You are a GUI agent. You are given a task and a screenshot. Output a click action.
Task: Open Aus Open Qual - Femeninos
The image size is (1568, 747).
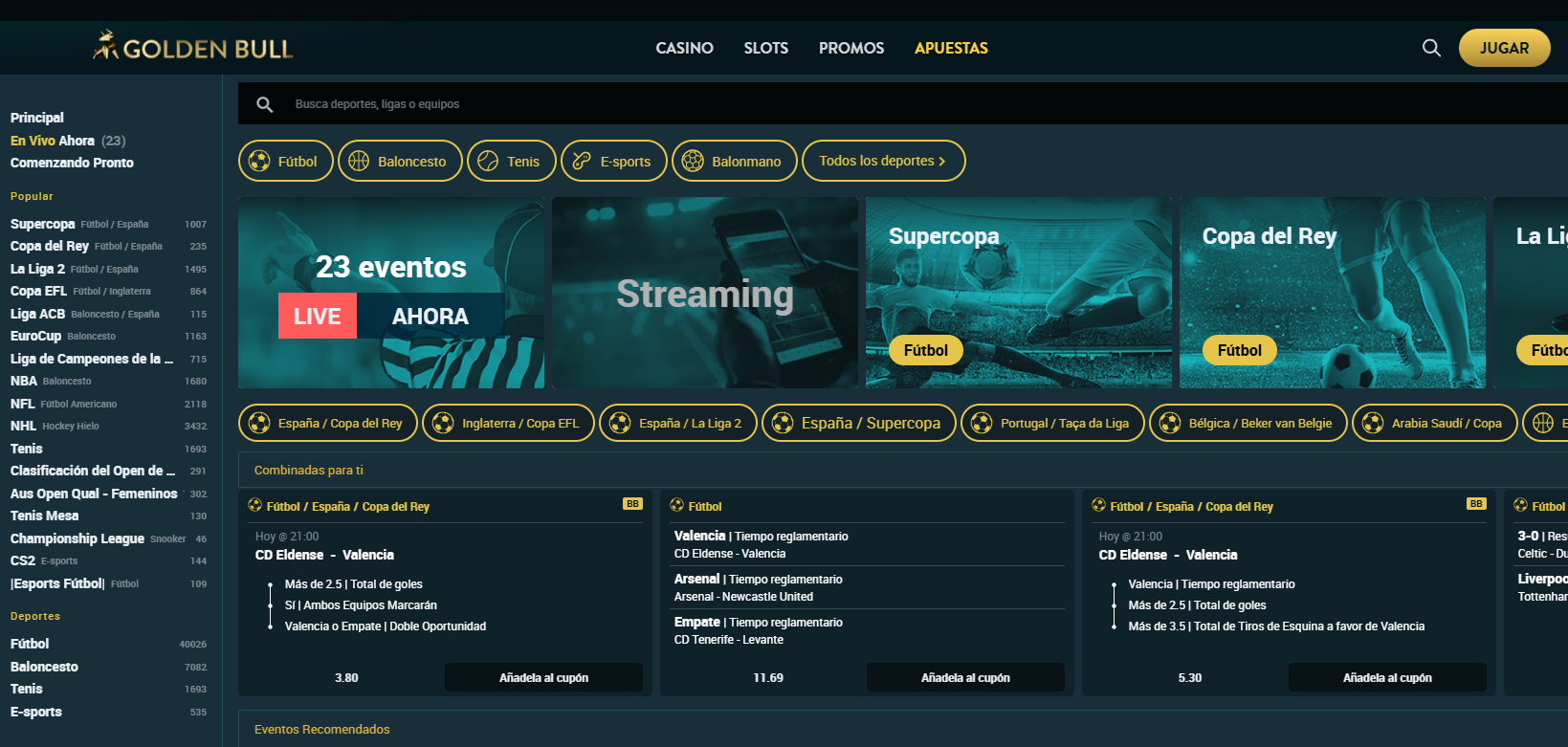click(108, 494)
